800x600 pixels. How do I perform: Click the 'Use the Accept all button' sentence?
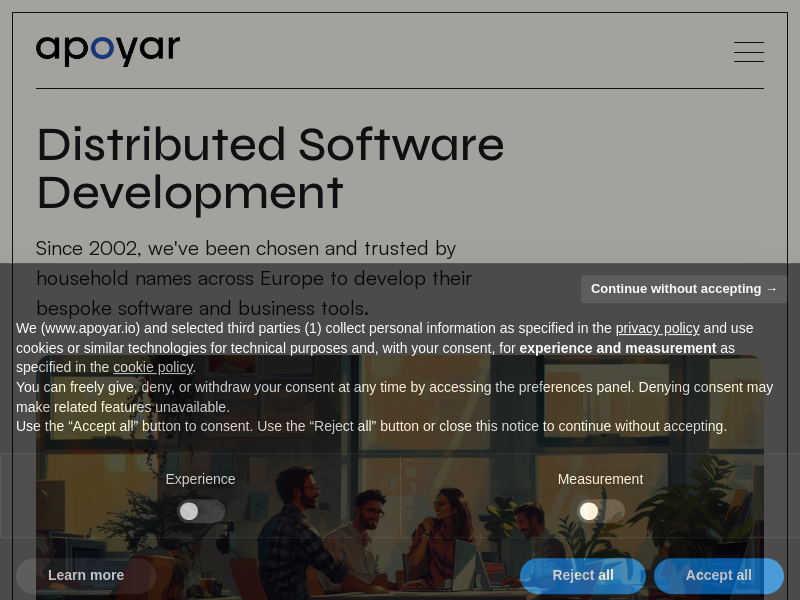370,426
